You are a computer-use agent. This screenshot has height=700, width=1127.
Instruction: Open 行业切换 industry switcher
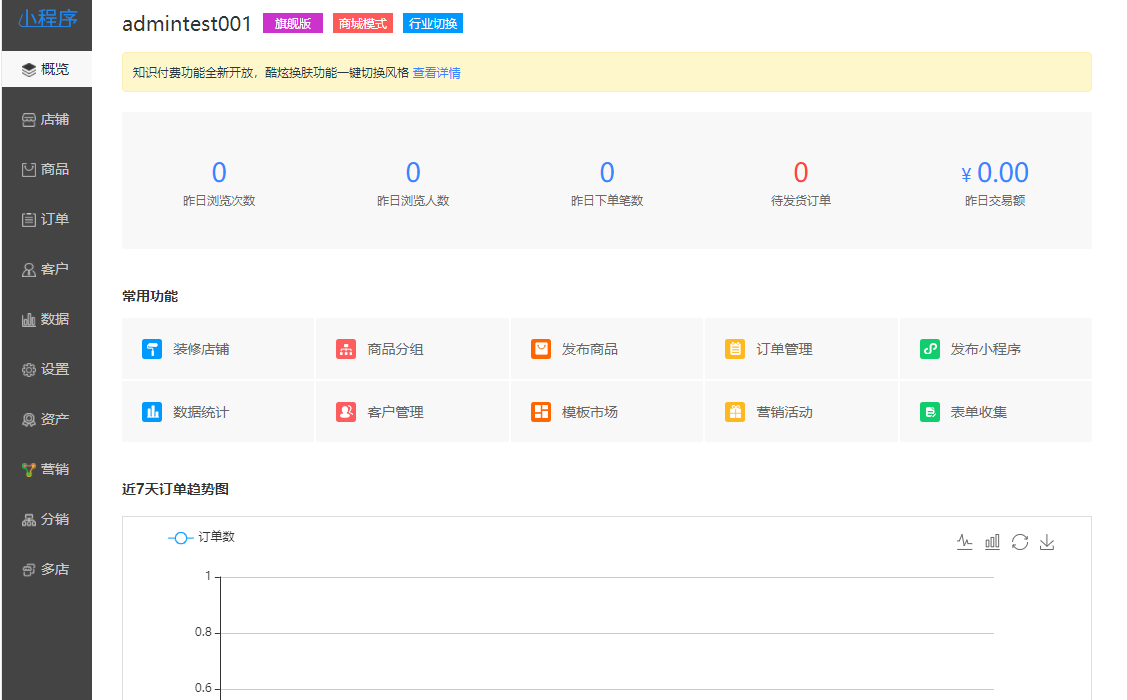coord(433,23)
